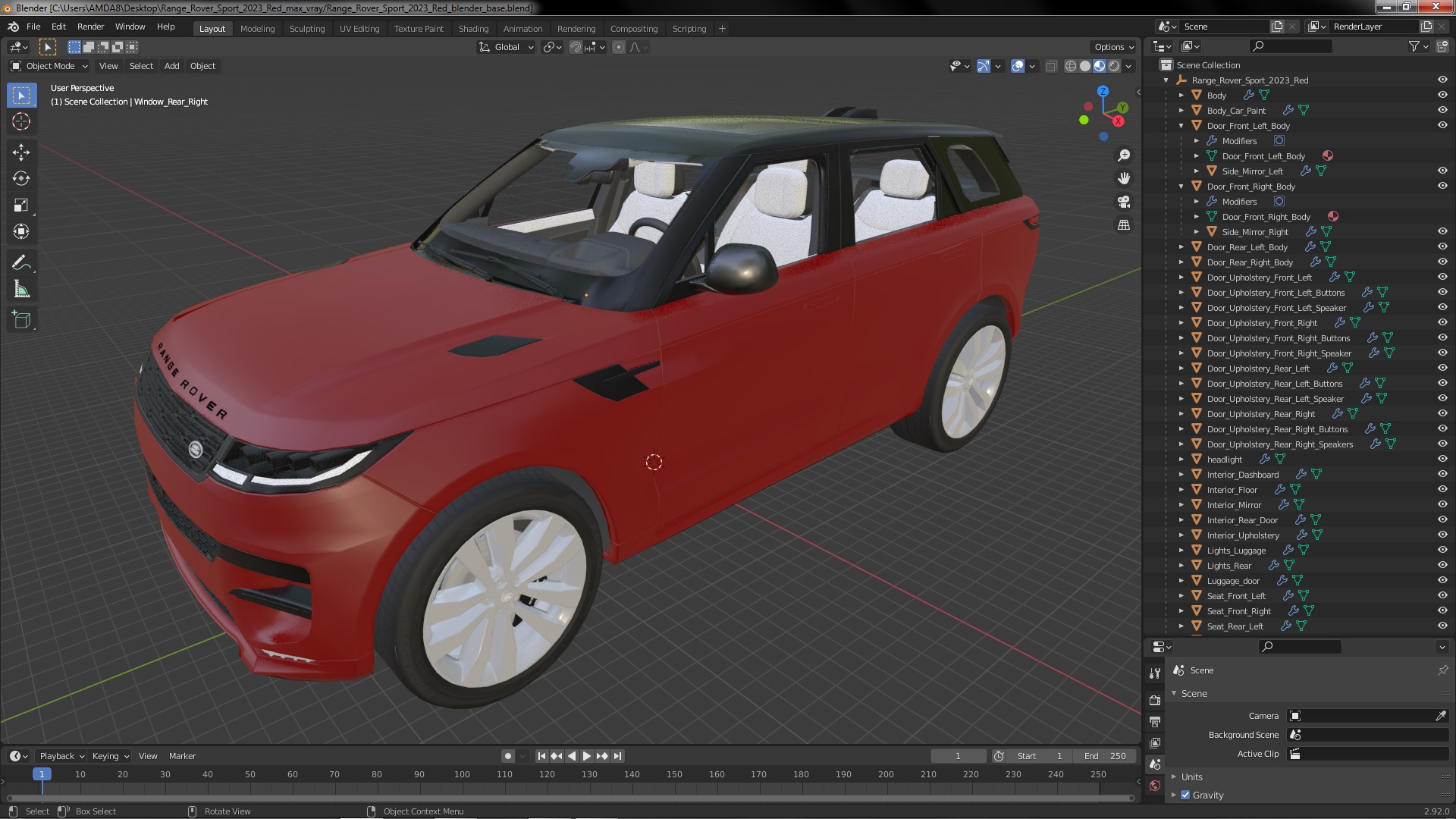Switch to the Modeling workspace tab
Screen dimensions: 1456x819
257,29
